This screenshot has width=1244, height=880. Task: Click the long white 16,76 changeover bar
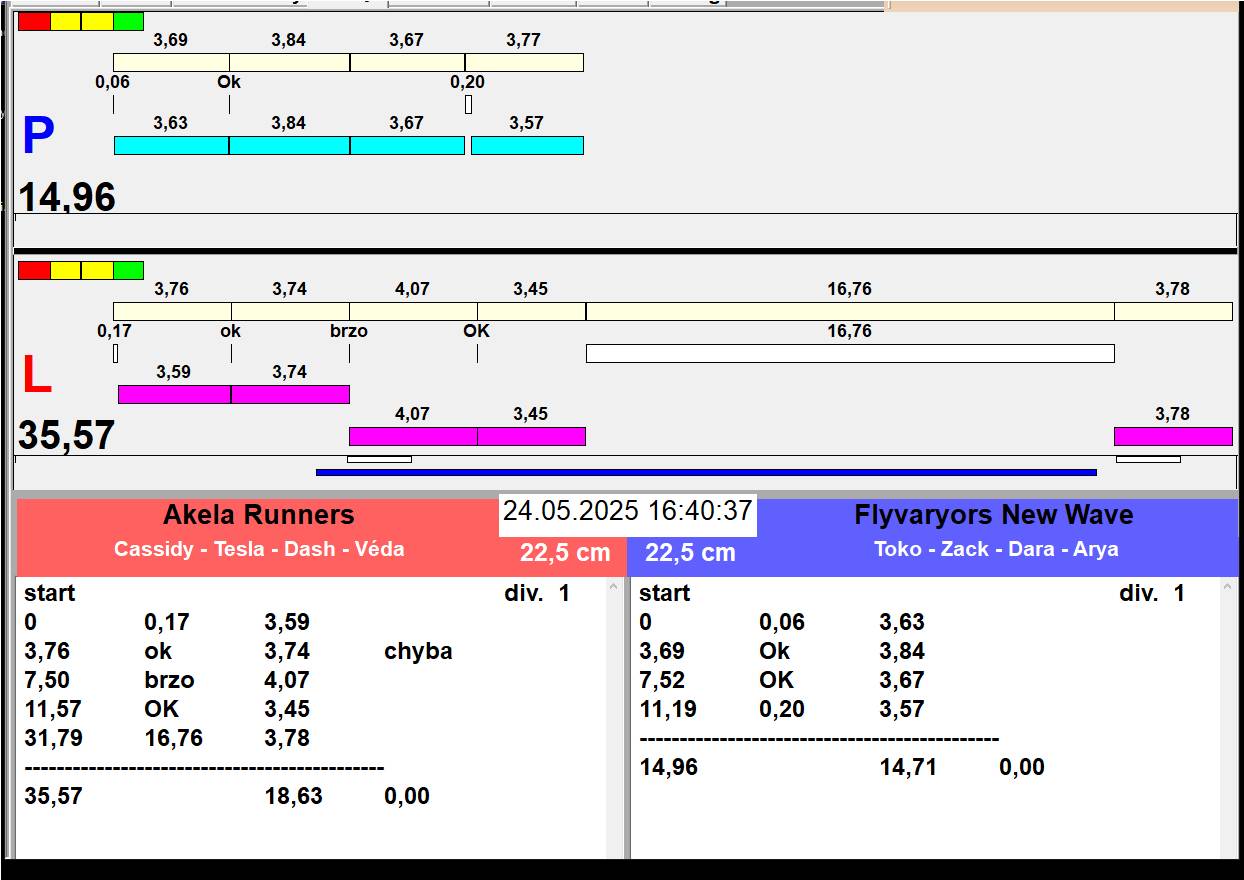tap(849, 353)
